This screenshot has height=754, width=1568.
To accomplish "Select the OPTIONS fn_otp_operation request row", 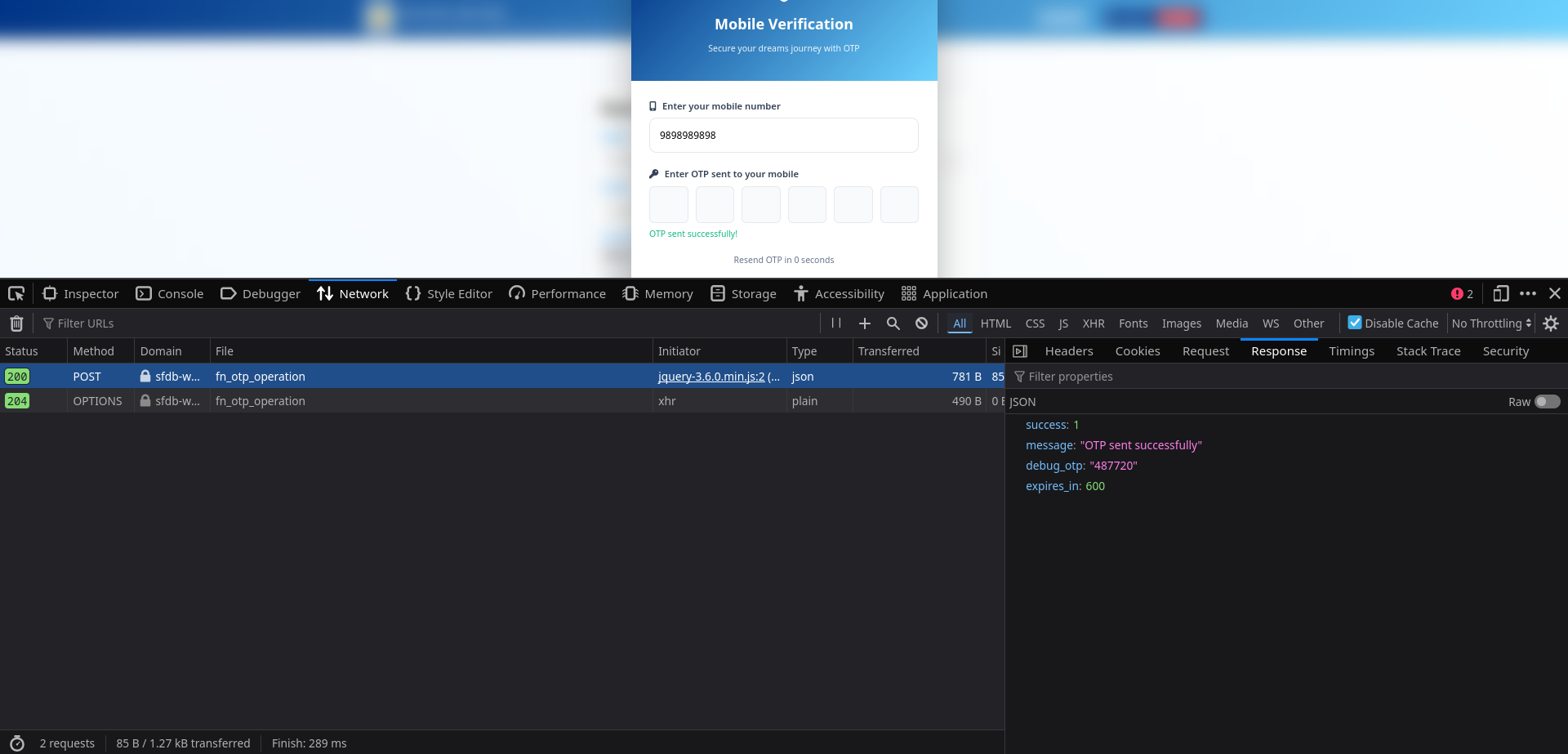I will 408,401.
